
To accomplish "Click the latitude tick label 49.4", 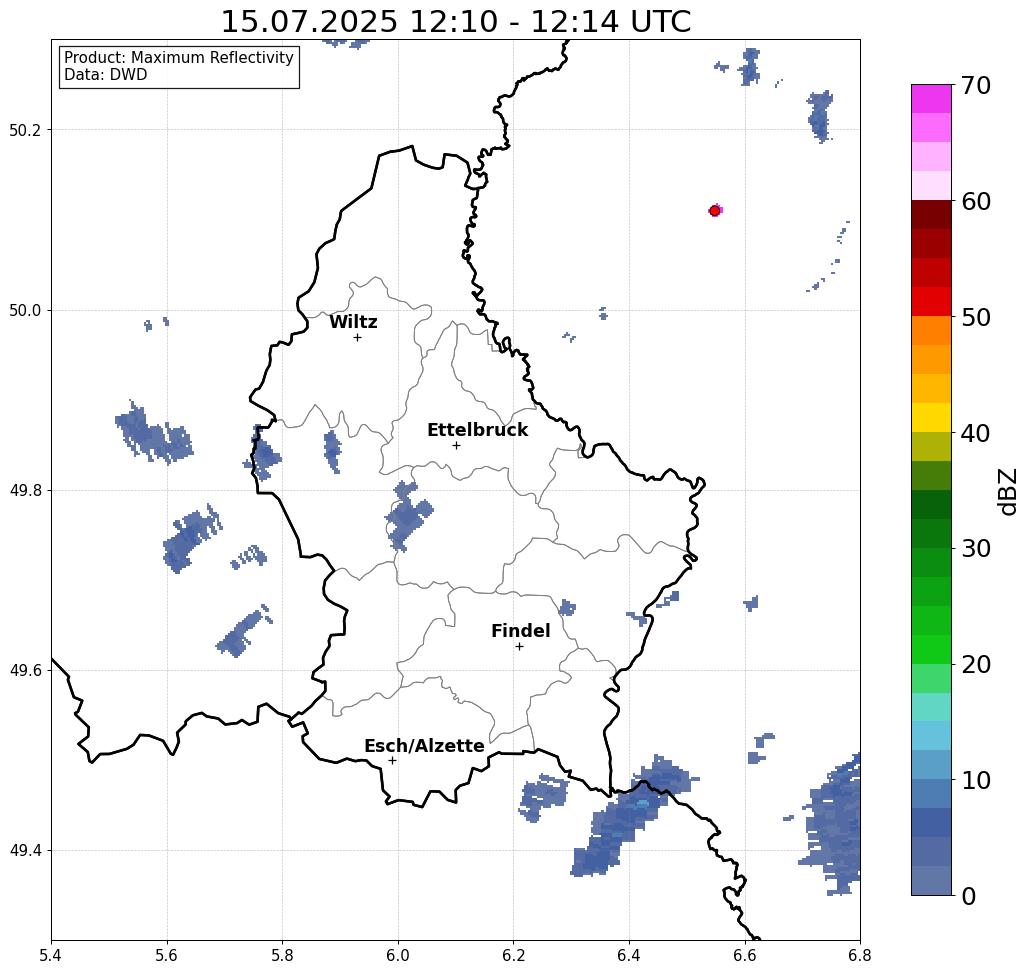I will coord(25,851).
